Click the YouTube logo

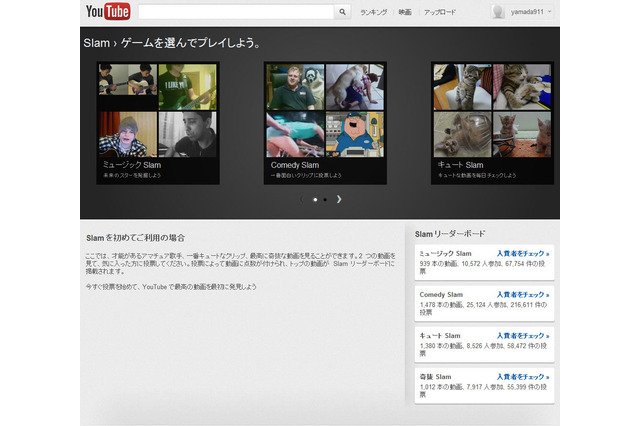click(x=108, y=11)
